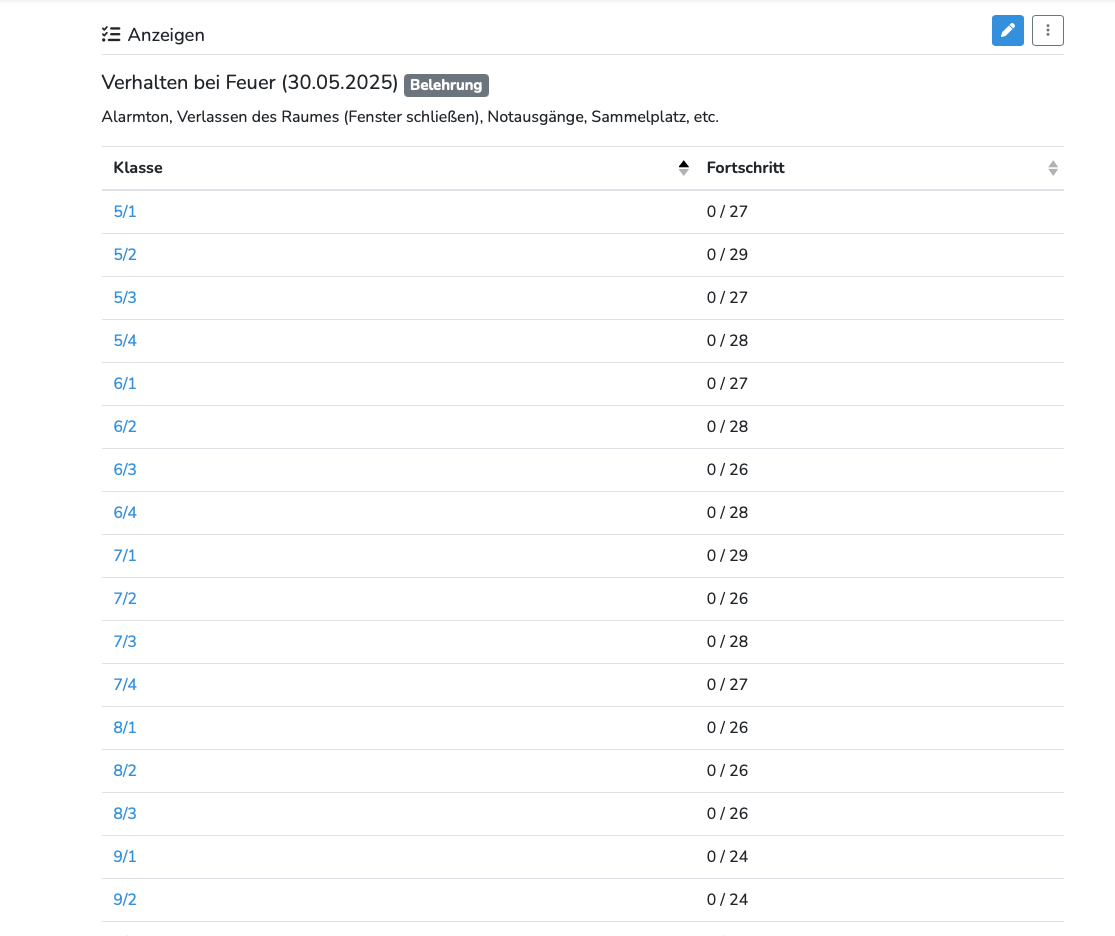
Task: Go to class 9/2 link
Action: tap(125, 900)
